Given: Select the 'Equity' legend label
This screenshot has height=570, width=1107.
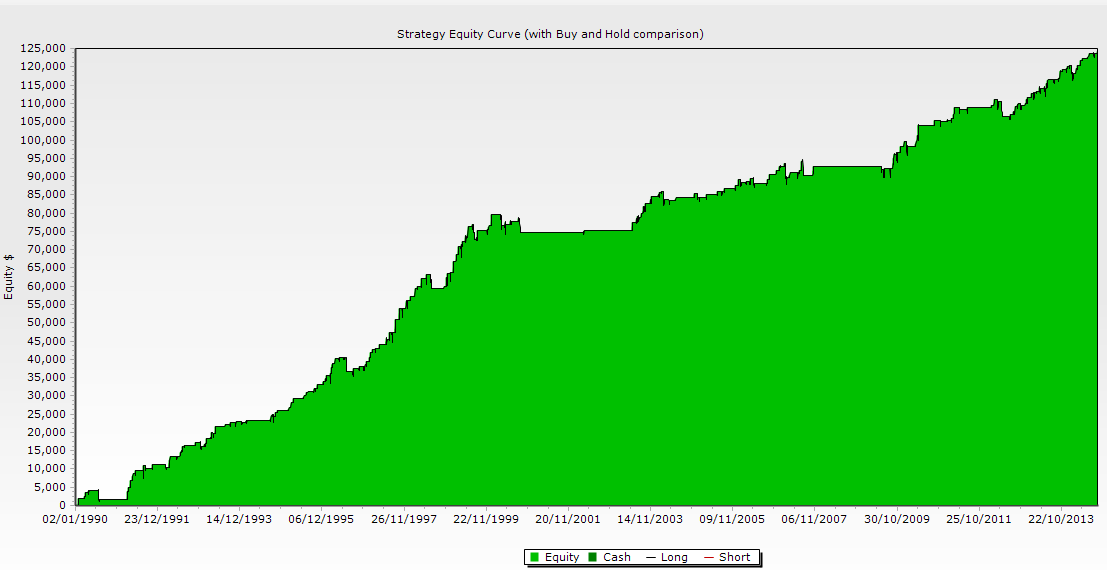Looking at the screenshot, I should click(x=562, y=557).
